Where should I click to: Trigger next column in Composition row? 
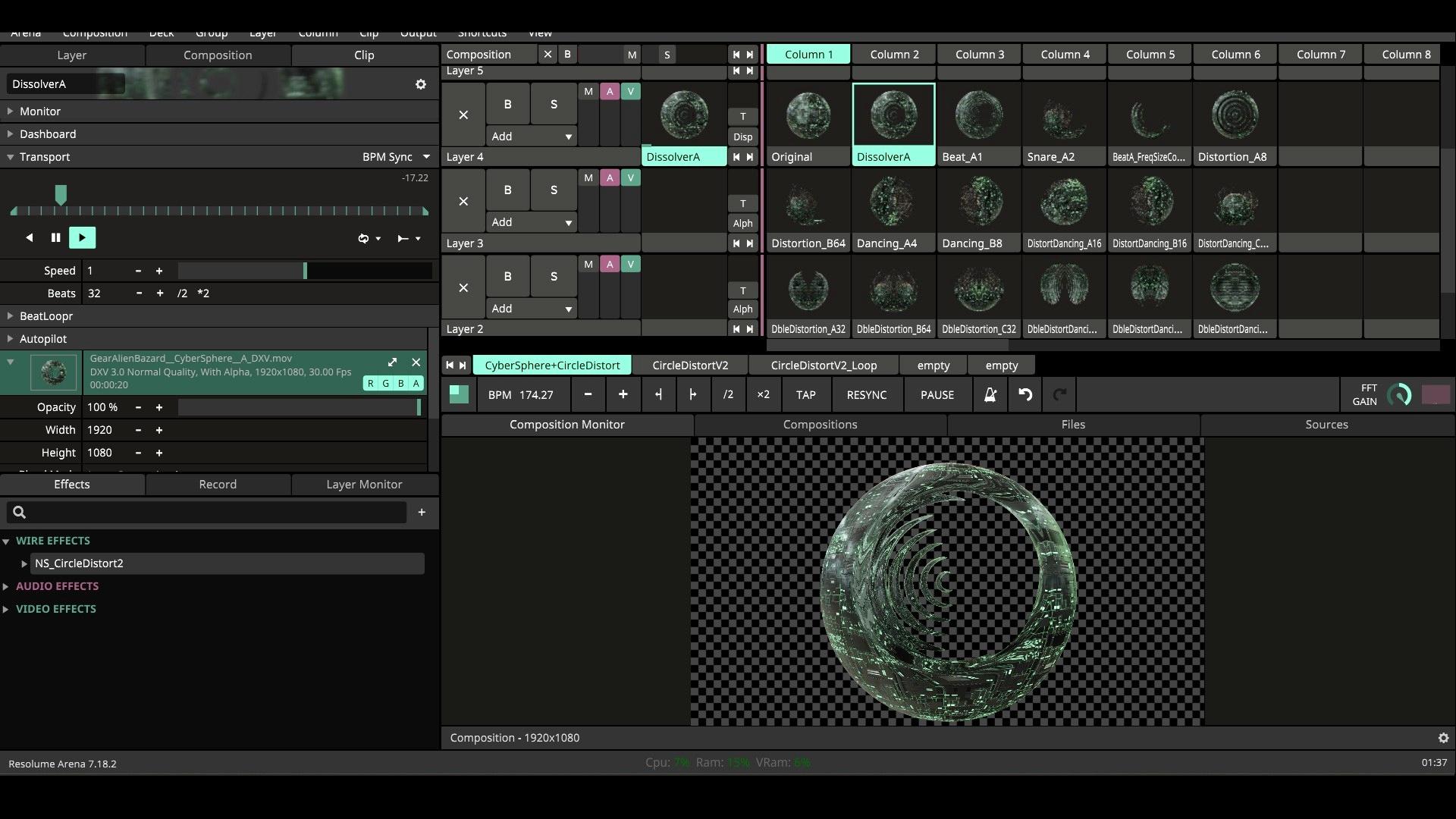click(750, 55)
